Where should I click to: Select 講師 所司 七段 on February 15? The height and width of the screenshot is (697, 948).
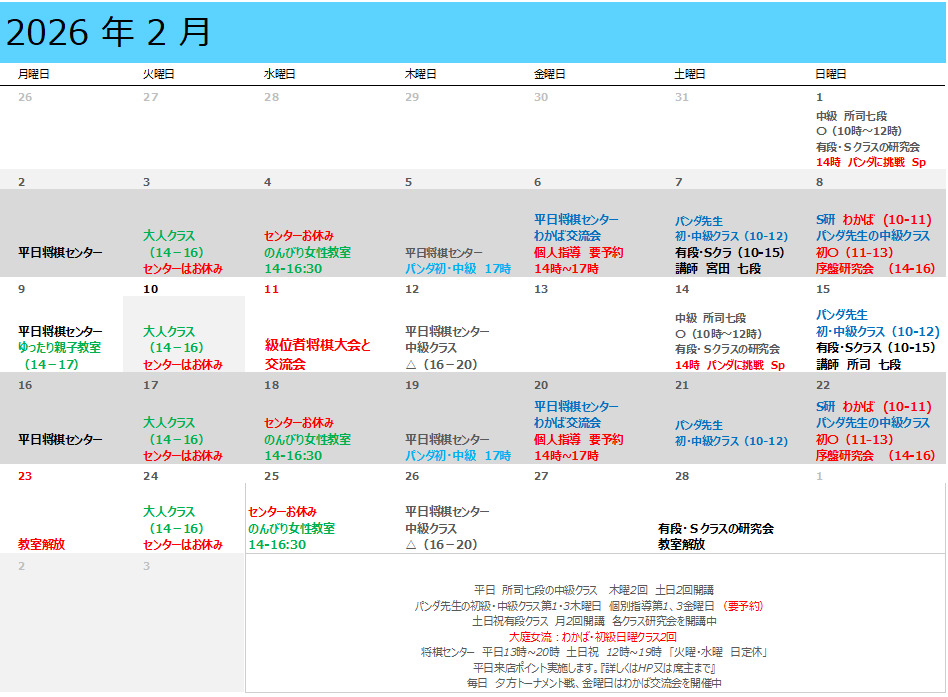[x=858, y=365]
